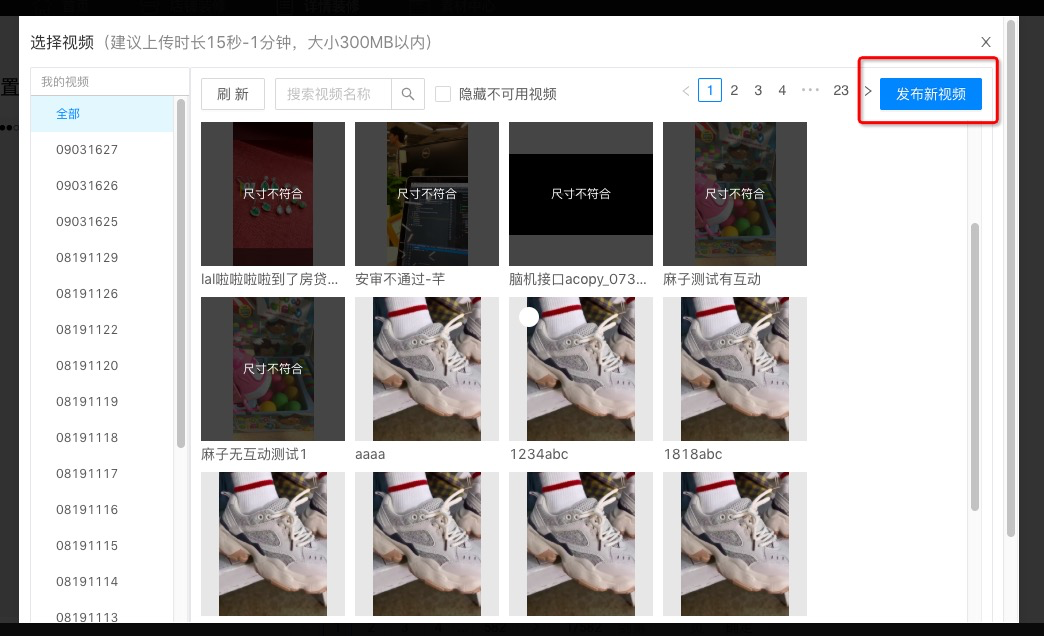Select folder 08191114
Image resolution: width=1044 pixels, height=636 pixels.
point(102,581)
